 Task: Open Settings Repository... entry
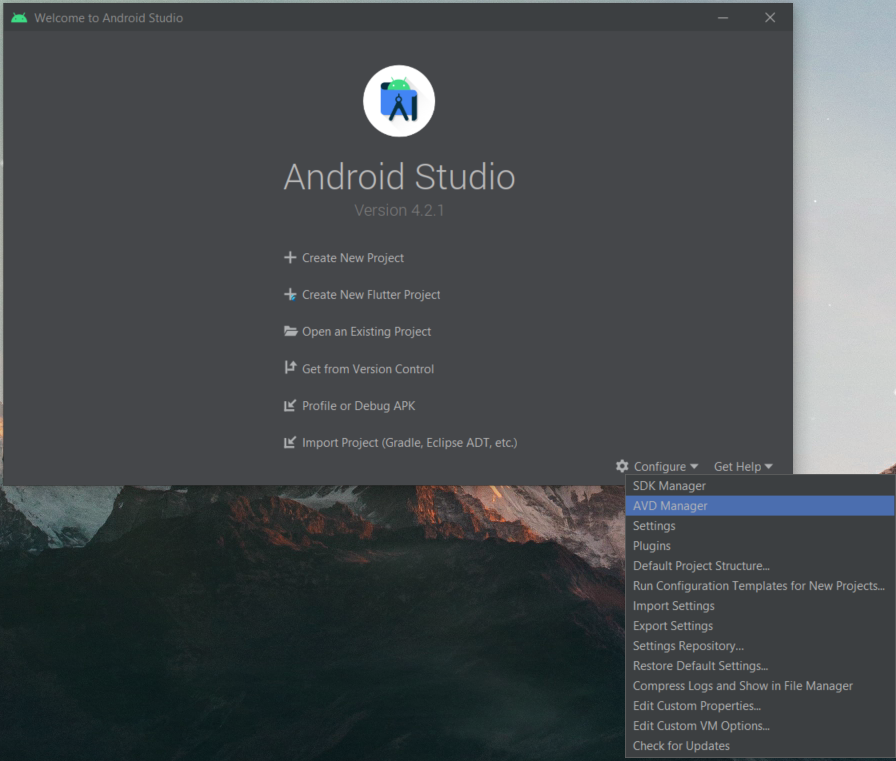760,646
